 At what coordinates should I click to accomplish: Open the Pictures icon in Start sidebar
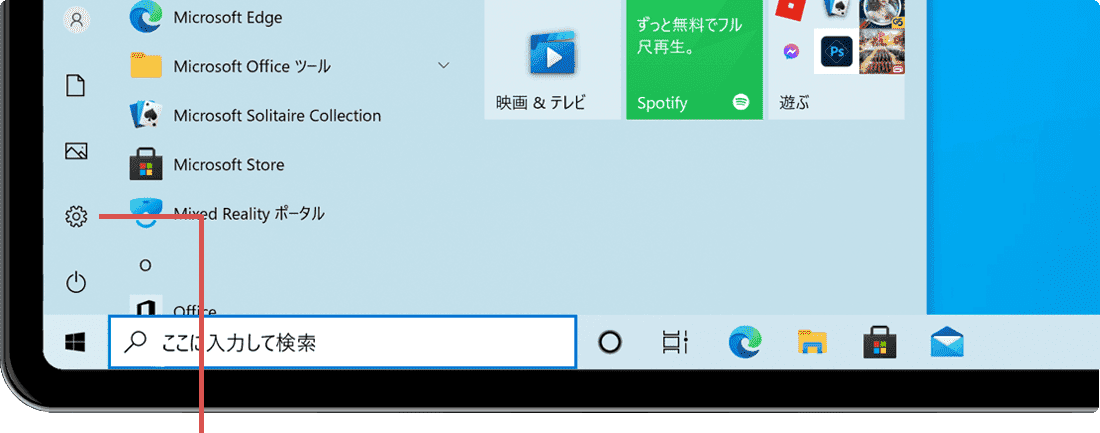[x=76, y=151]
